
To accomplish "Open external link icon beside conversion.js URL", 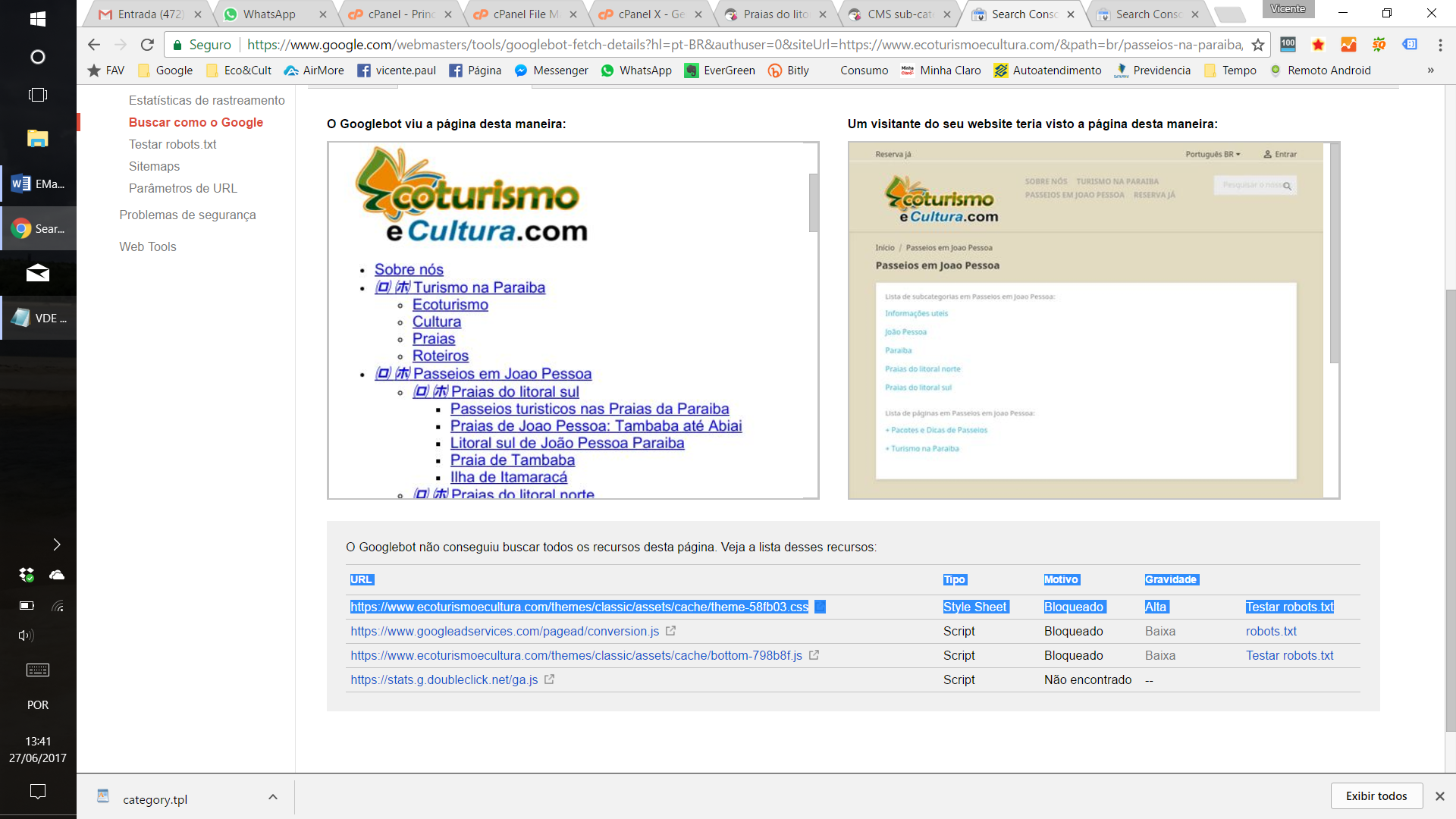I will click(x=670, y=631).
